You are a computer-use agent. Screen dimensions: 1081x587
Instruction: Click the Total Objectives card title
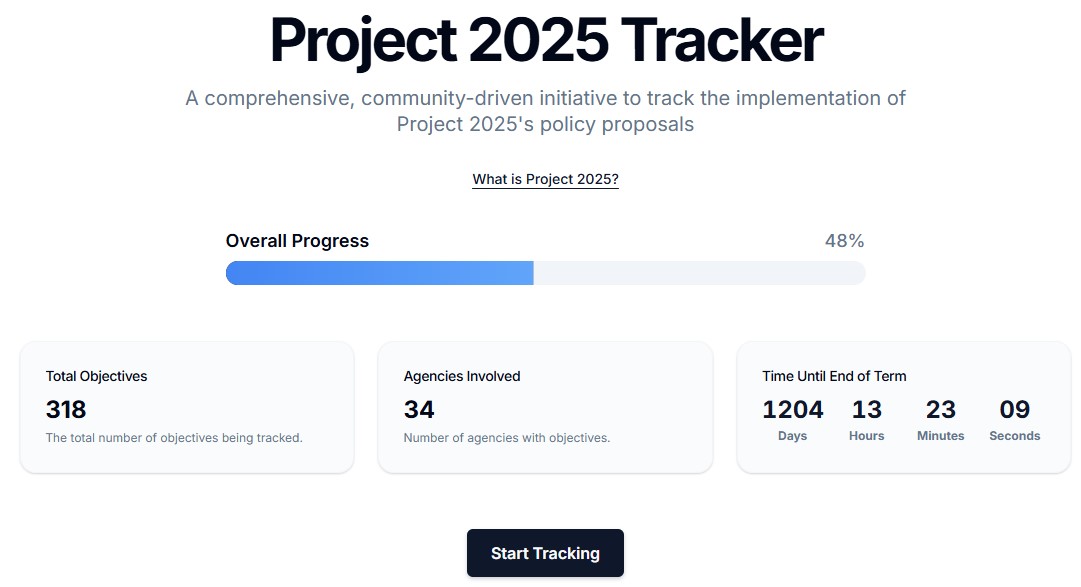point(96,376)
